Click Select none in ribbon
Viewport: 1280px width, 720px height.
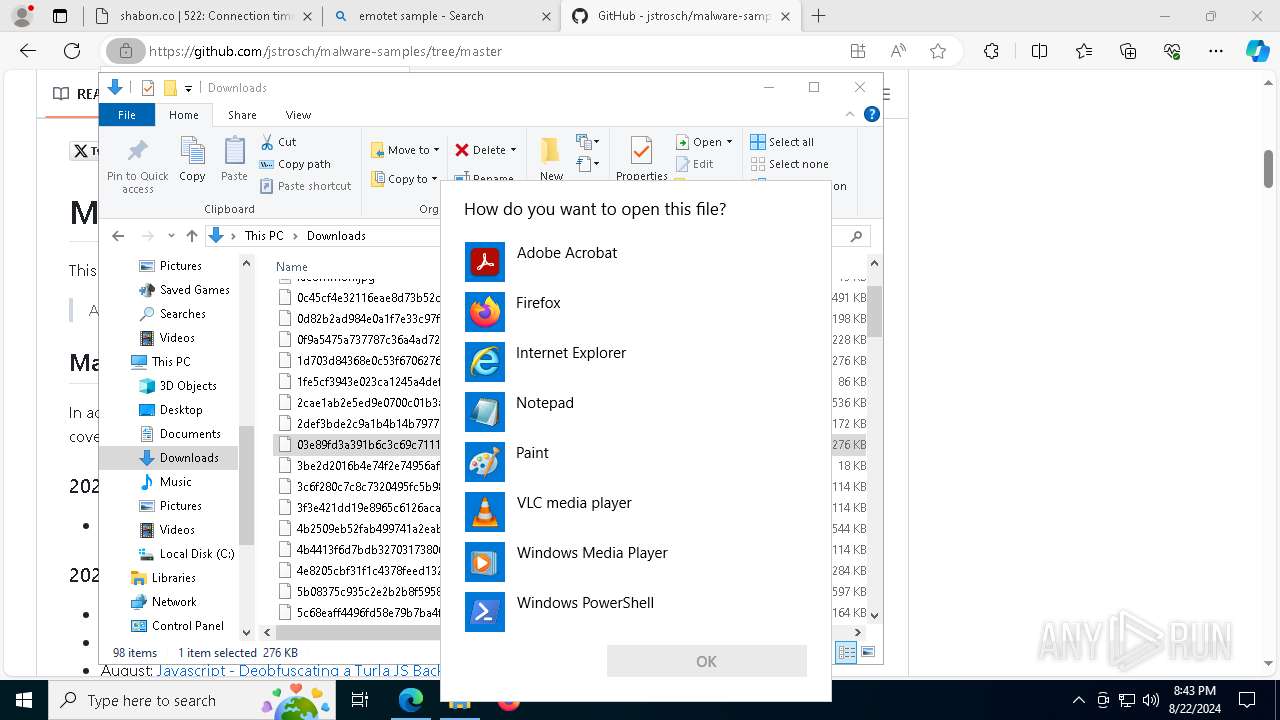789,164
